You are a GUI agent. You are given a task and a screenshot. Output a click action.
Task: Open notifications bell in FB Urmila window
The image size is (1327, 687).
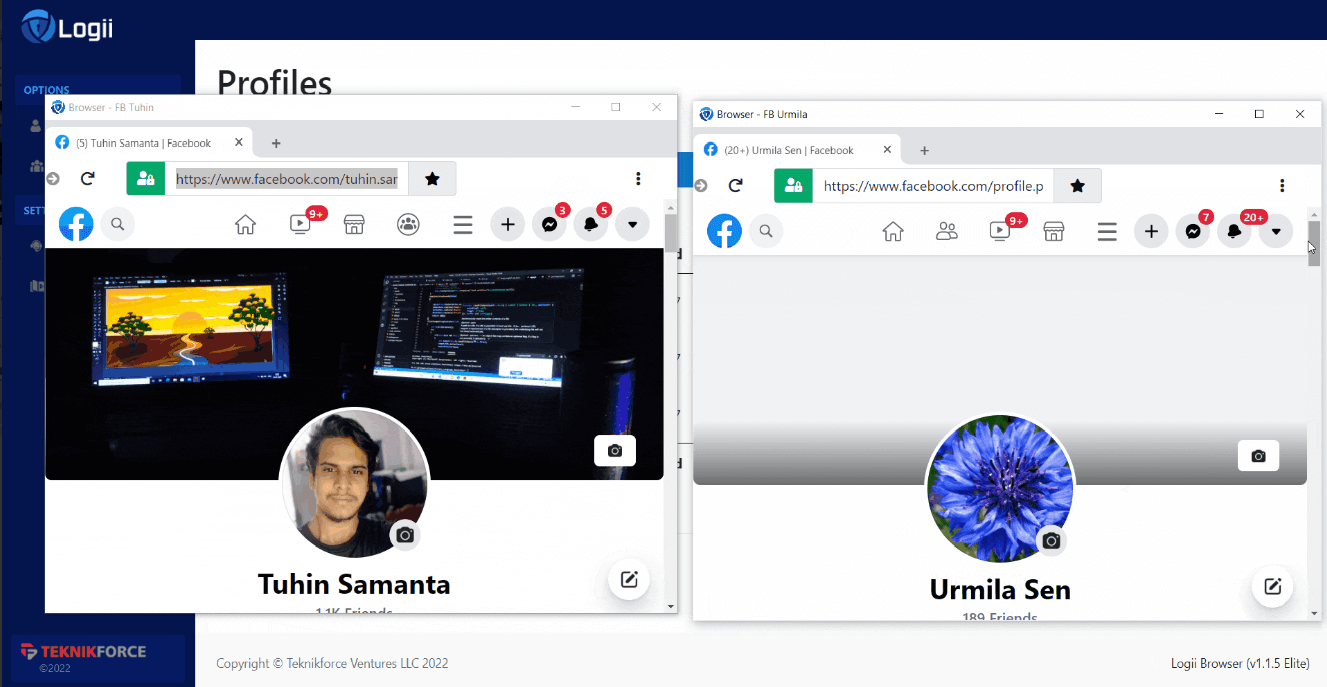1234,232
